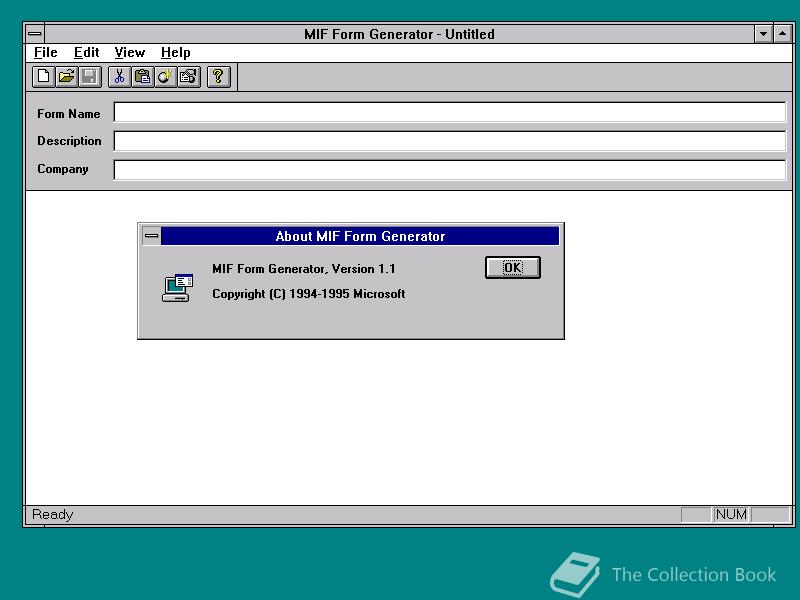Image resolution: width=800 pixels, height=600 pixels.
Task: Click 'MIF Form Generator, Version 1.1' text
Action: pyautogui.click(x=304, y=269)
